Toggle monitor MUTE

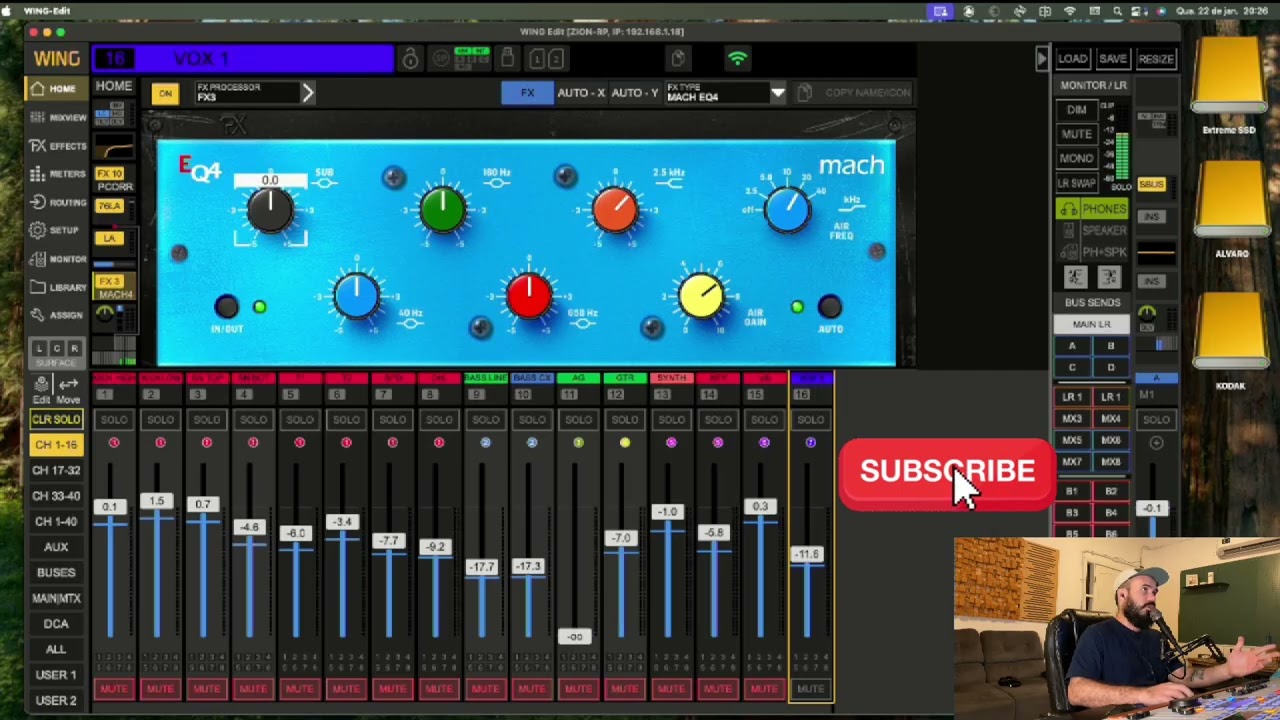[1076, 134]
